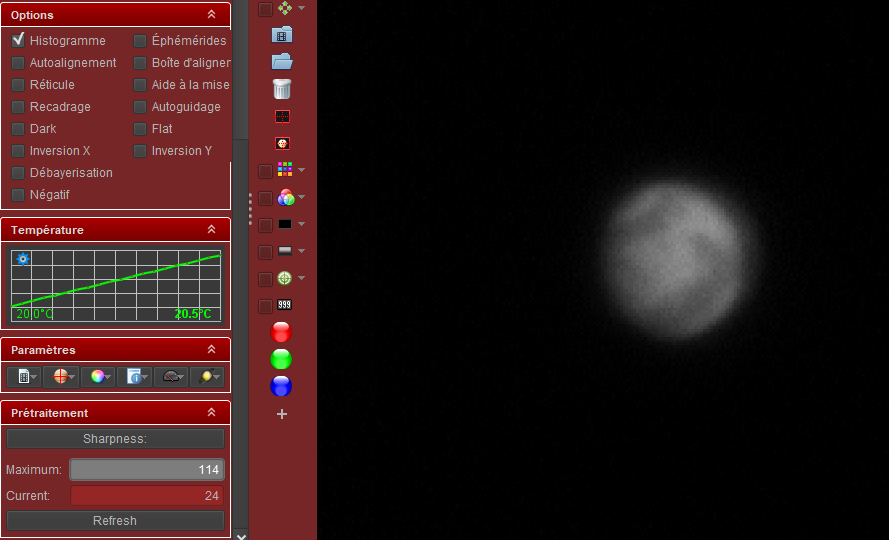The height and width of the screenshot is (540, 889).
Task: Enable the Négatif checkbox
Action: 18,195
